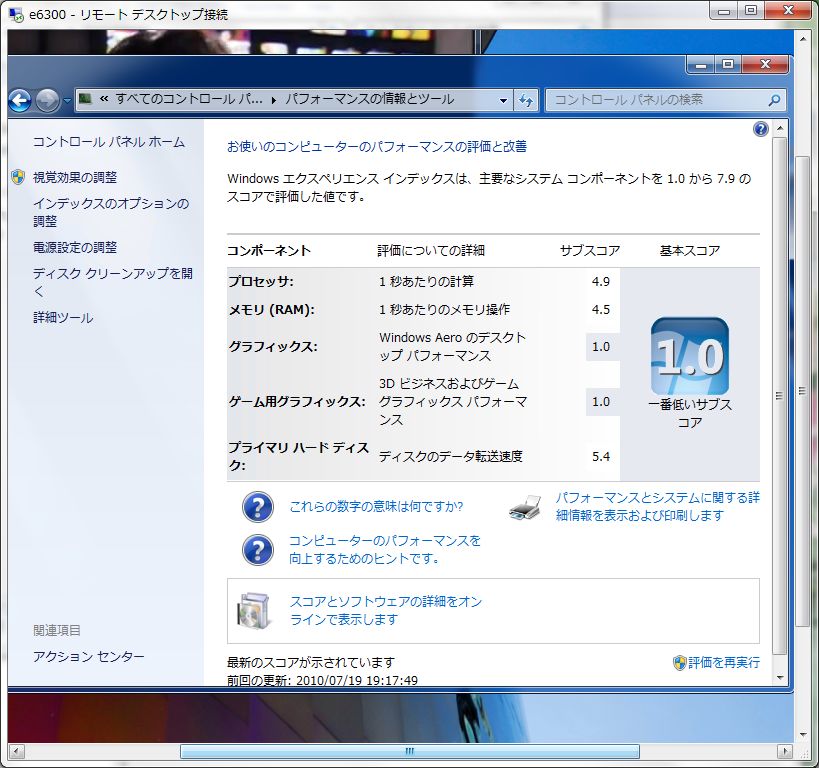Screen dimensions: 819x768
Task: Expand the address bar history dropdown
Action: (503, 100)
